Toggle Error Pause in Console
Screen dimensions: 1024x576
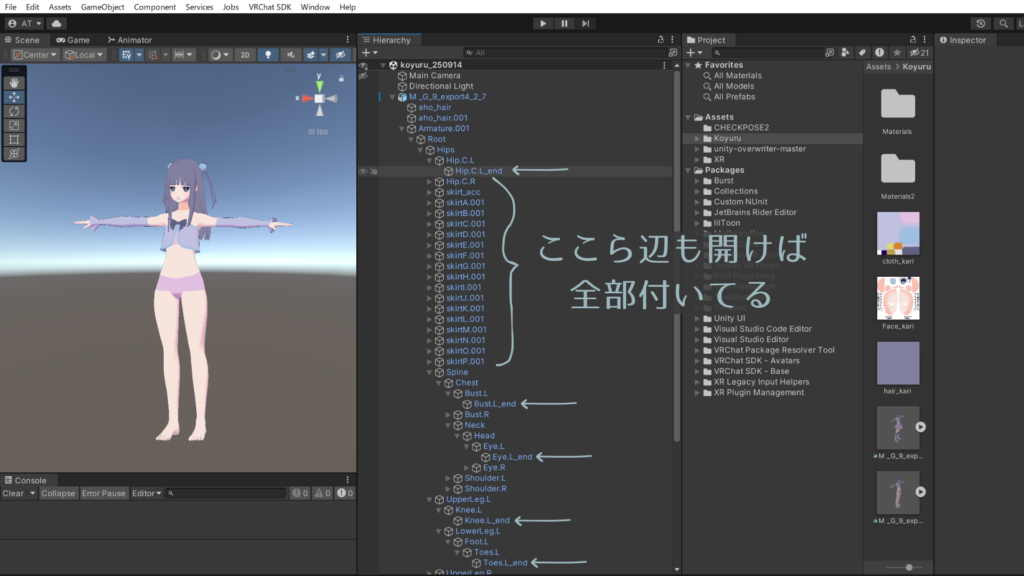104,493
